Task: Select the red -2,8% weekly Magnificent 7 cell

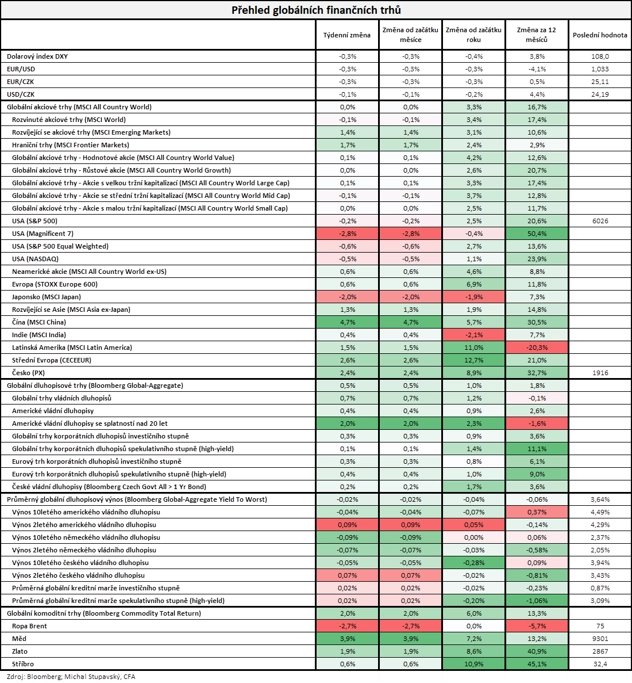Action: [347, 233]
